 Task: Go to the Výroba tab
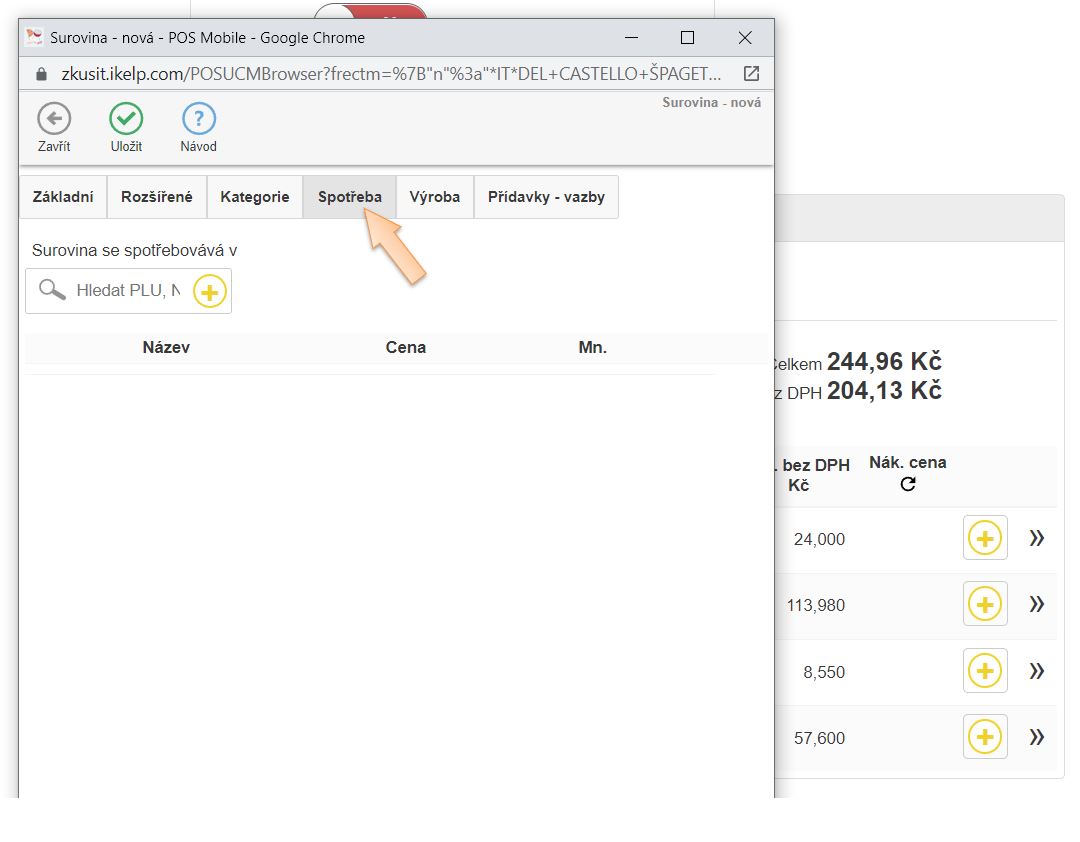coord(435,197)
